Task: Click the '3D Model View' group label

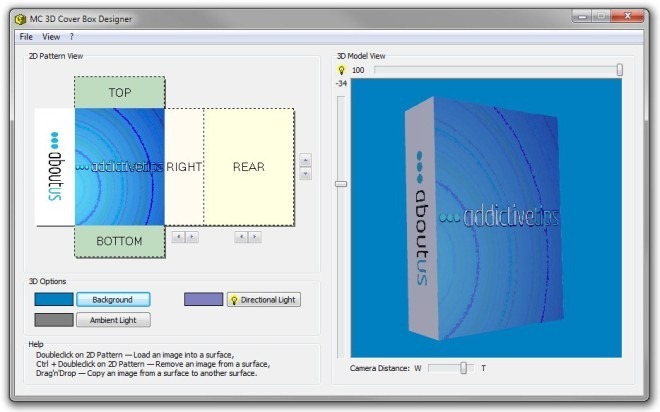Action: pos(361,56)
